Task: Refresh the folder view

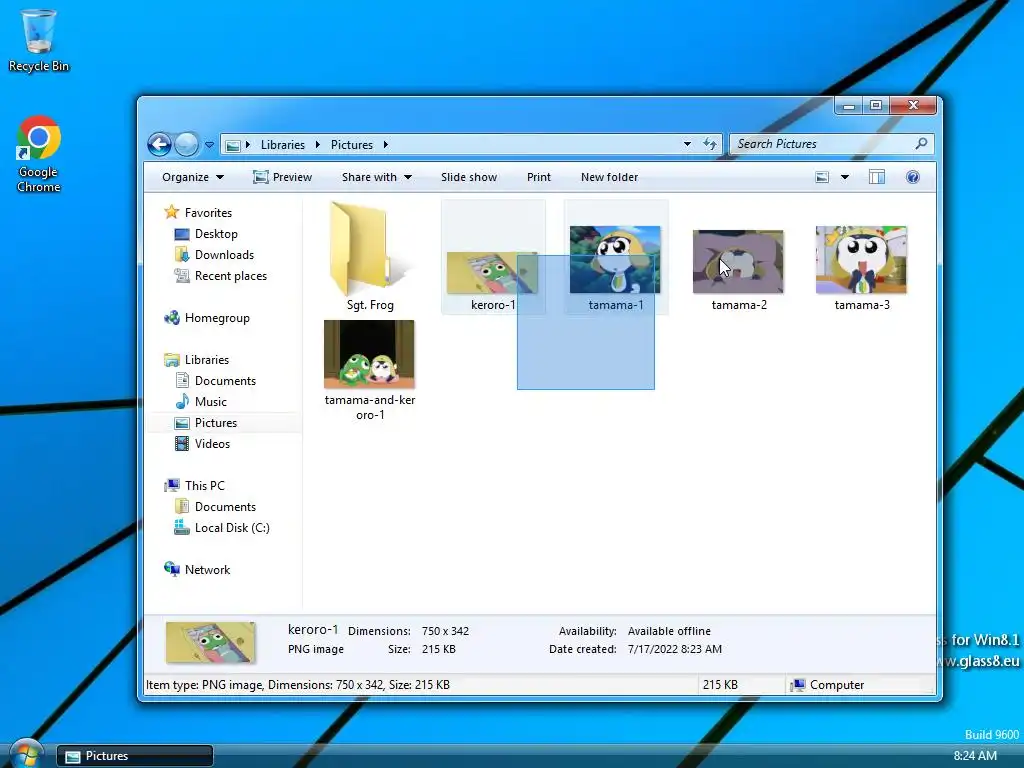Action: 710,144
